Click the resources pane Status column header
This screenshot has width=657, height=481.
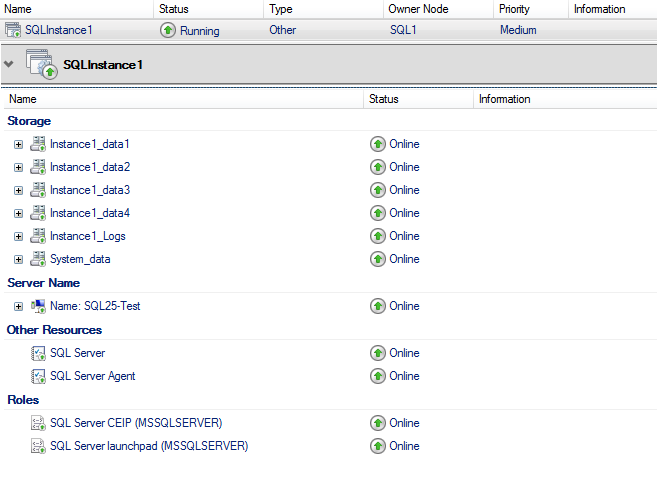[x=419, y=99]
